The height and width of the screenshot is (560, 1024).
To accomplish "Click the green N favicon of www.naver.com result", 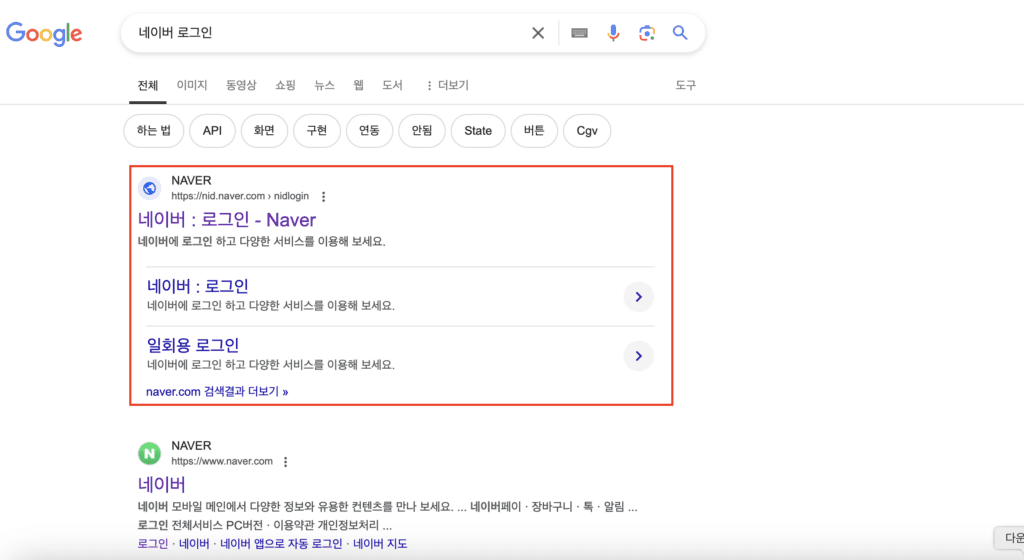I will click(150, 453).
